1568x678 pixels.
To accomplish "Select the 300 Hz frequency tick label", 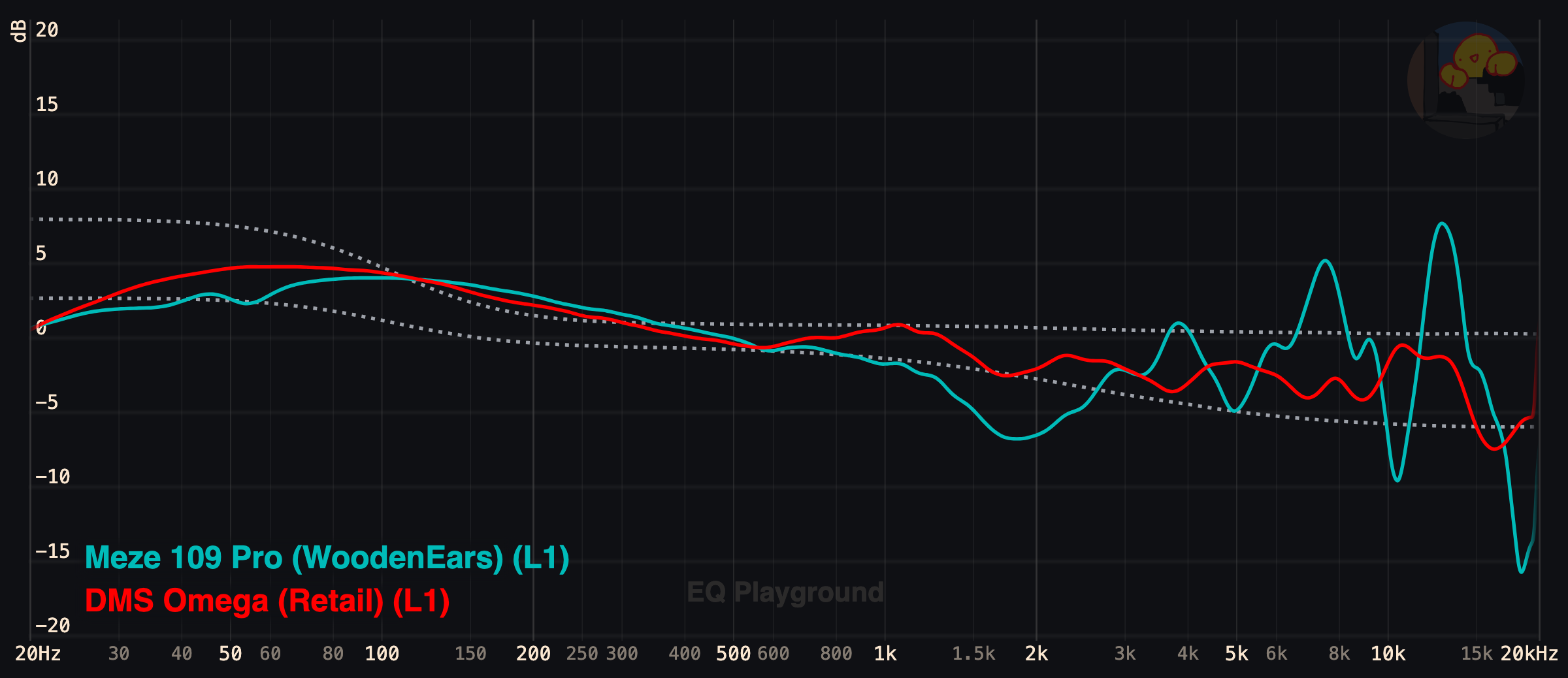I will click(x=622, y=654).
